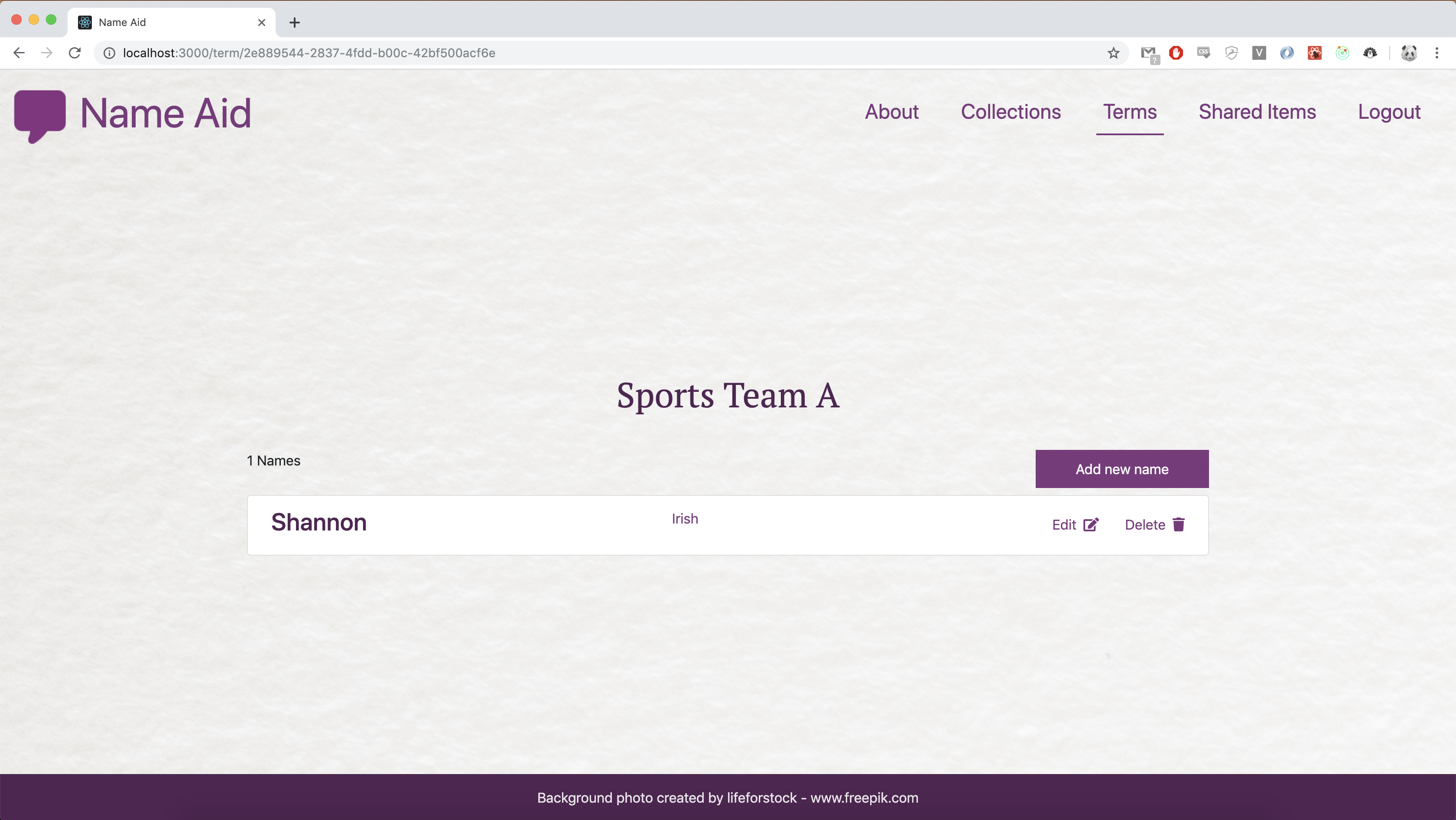Screen dimensions: 1456x820
Task: Click the URL address bar field
Action: coord(565,53)
